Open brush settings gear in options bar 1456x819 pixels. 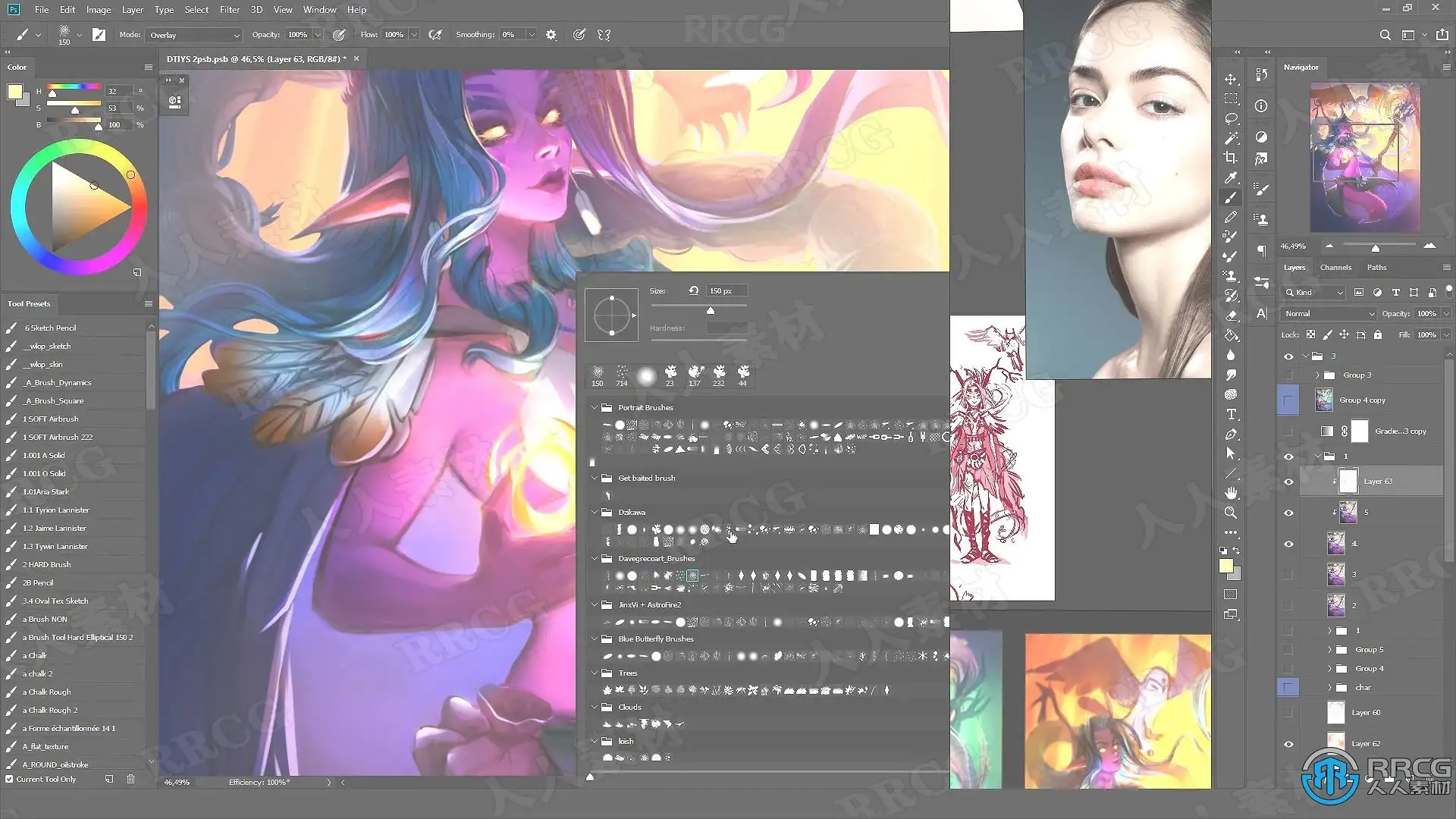pyautogui.click(x=551, y=35)
